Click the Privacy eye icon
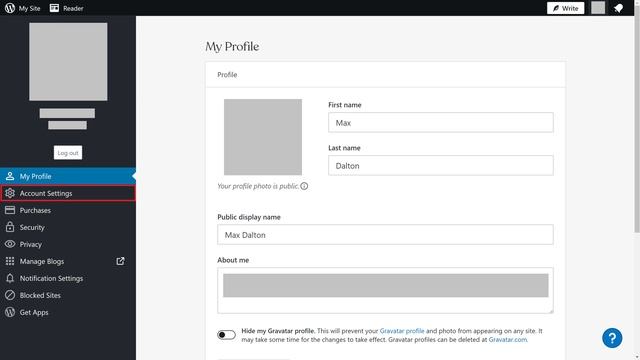640x360 pixels. tap(10, 244)
